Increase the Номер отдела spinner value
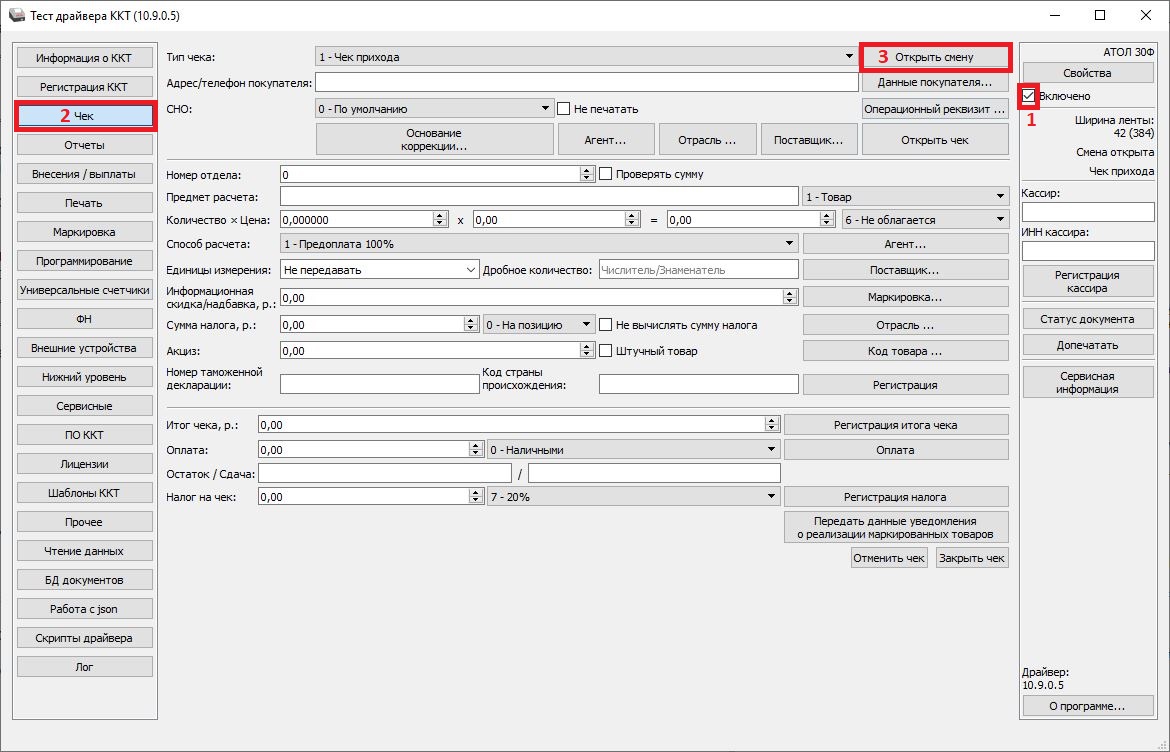1170x752 pixels. (587, 170)
